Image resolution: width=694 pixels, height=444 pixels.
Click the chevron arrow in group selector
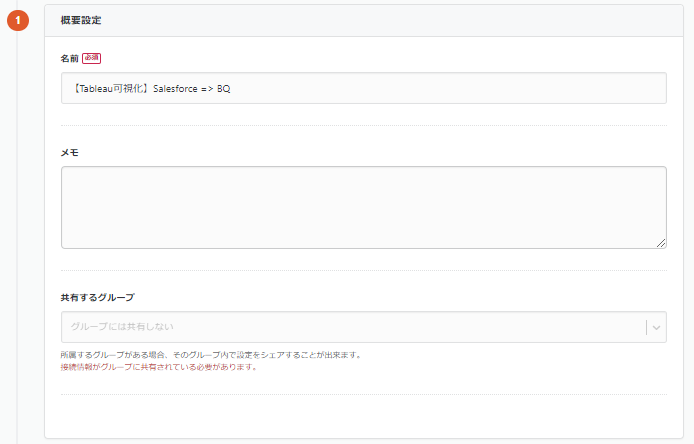click(x=656, y=328)
